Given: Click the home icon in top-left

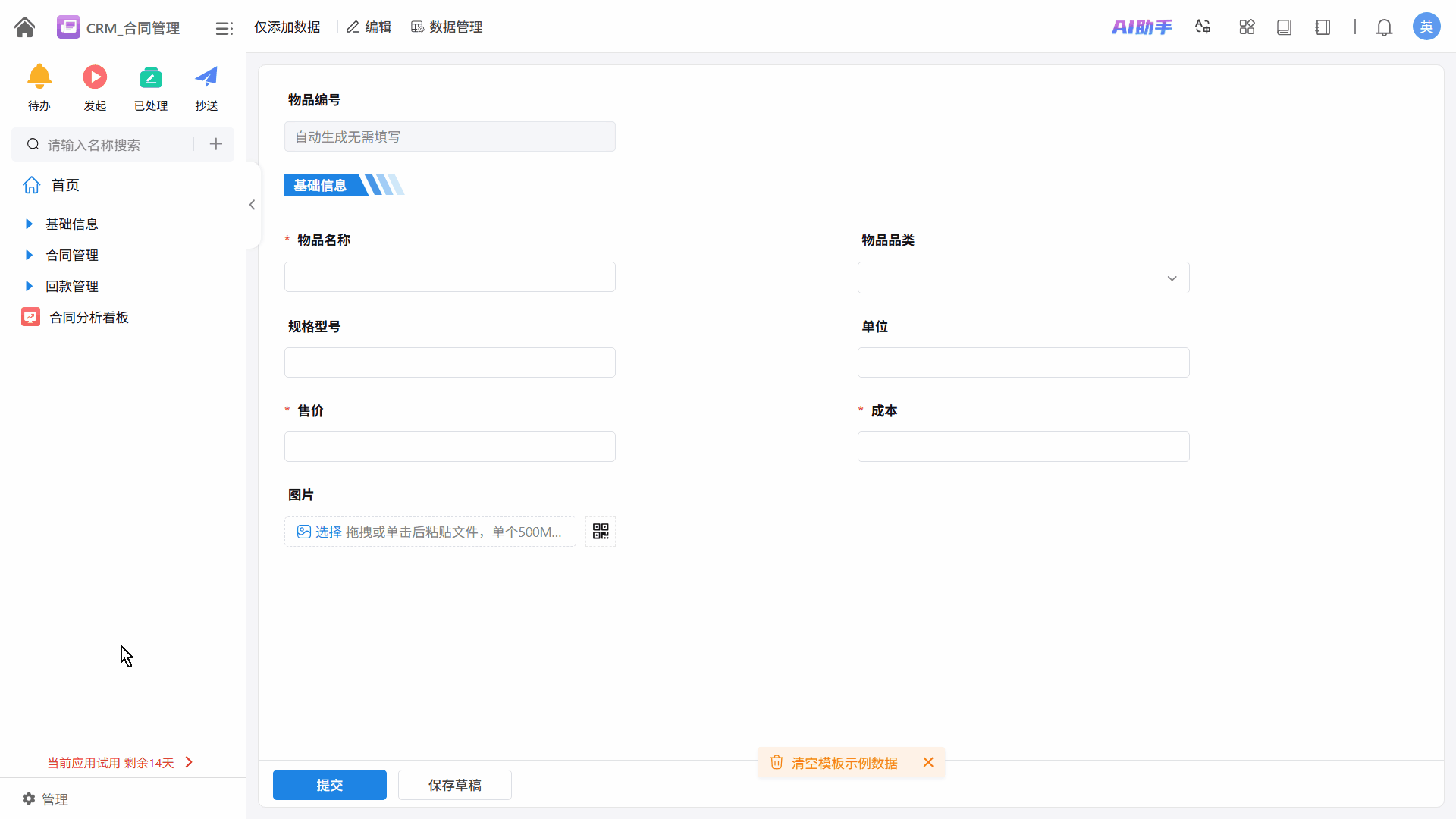Looking at the screenshot, I should coord(24,27).
